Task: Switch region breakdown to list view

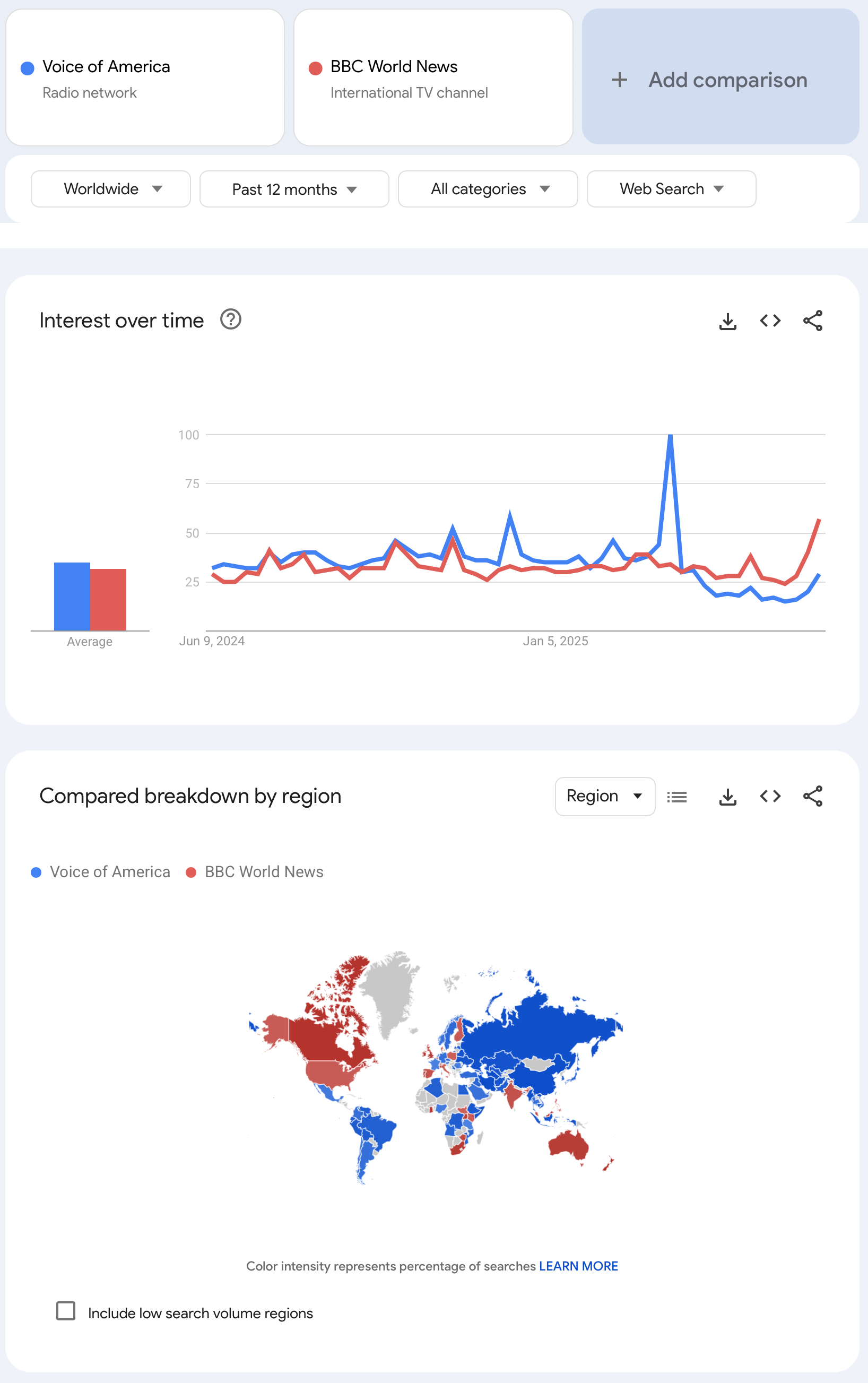Action: [677, 796]
